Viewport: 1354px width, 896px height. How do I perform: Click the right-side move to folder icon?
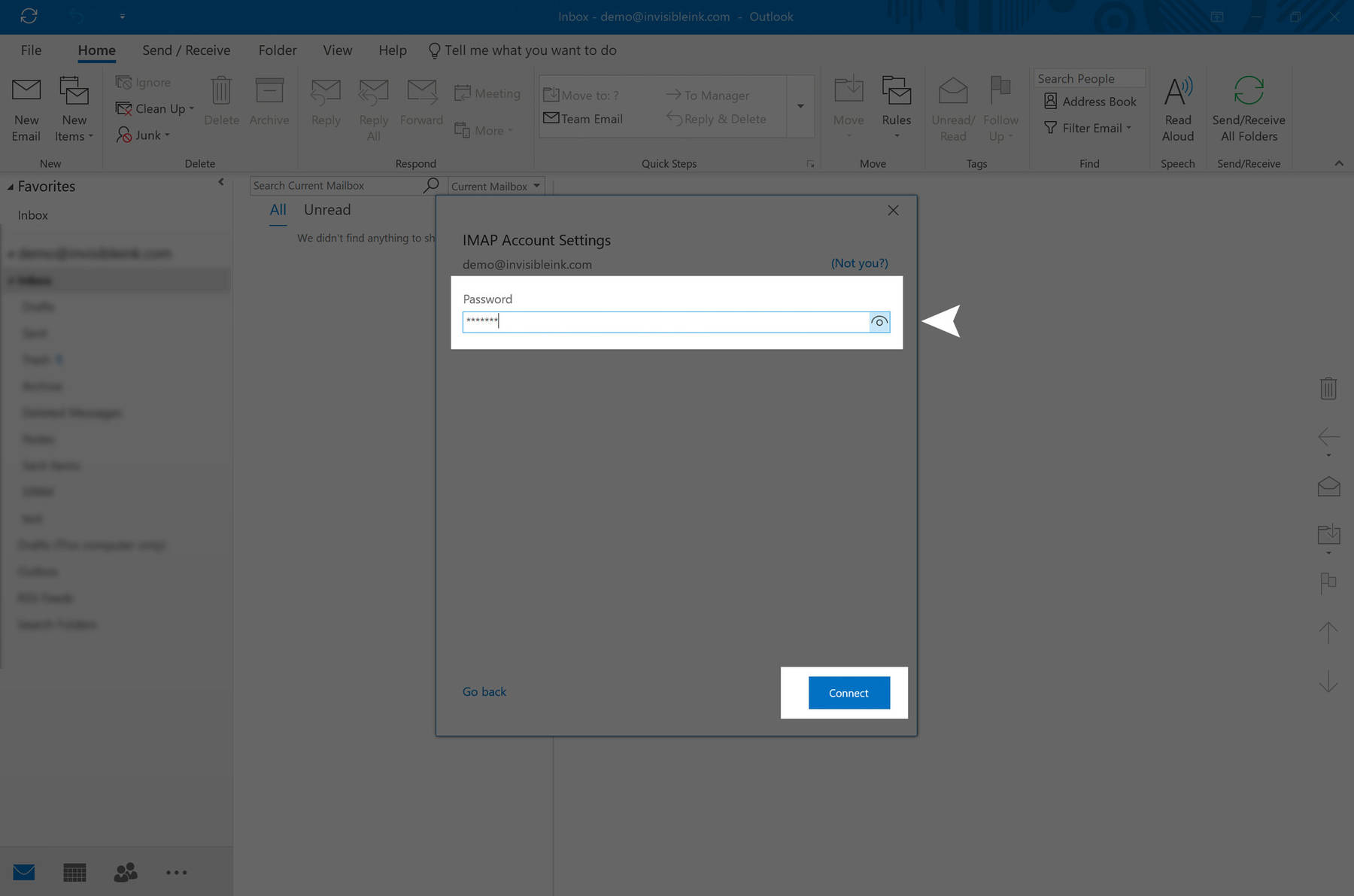coord(1328,534)
